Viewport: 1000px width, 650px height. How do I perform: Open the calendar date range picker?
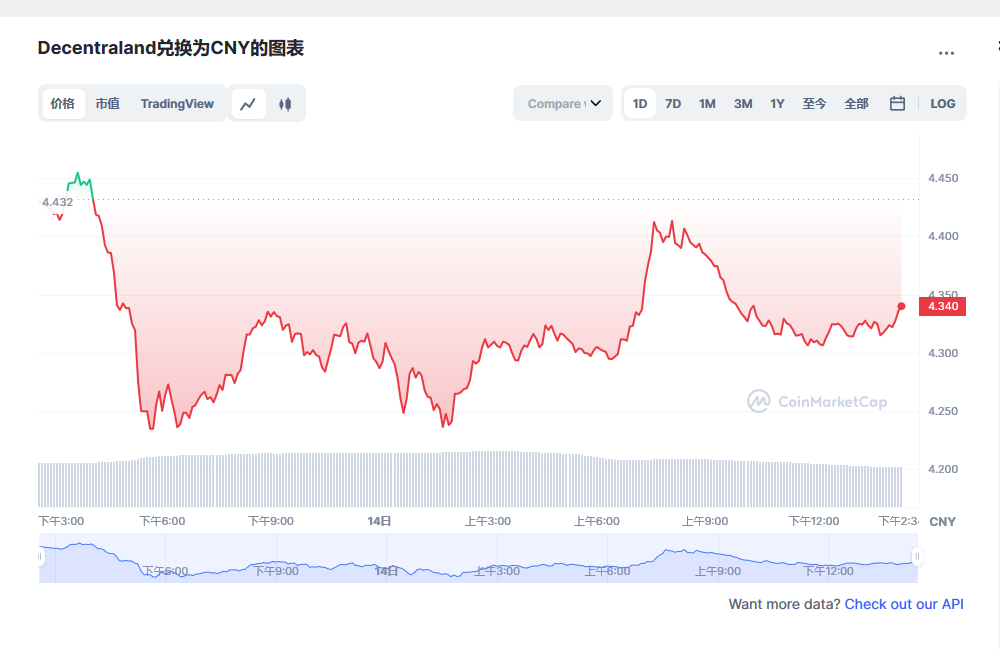coord(897,103)
